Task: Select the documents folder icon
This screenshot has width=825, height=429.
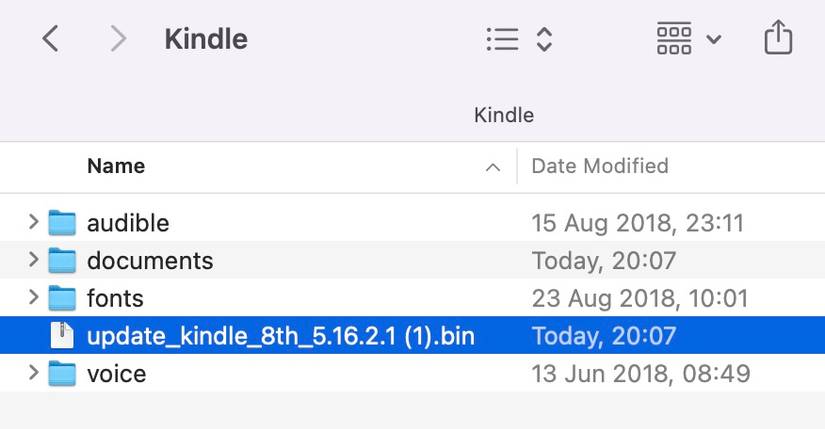Action: click(63, 260)
